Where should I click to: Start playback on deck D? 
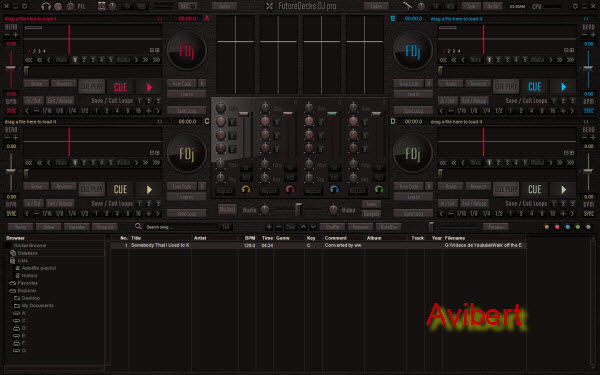(563, 189)
